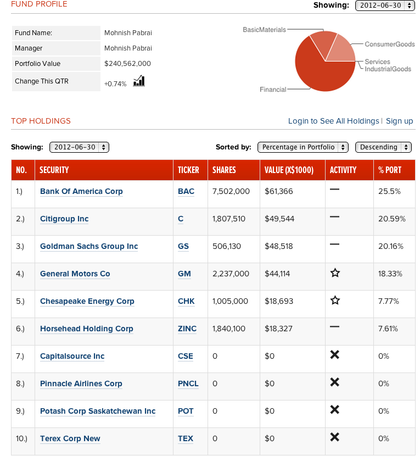The image size is (420, 456).
Task: Click the GS ticker link
Action: pyautogui.click(x=183, y=246)
